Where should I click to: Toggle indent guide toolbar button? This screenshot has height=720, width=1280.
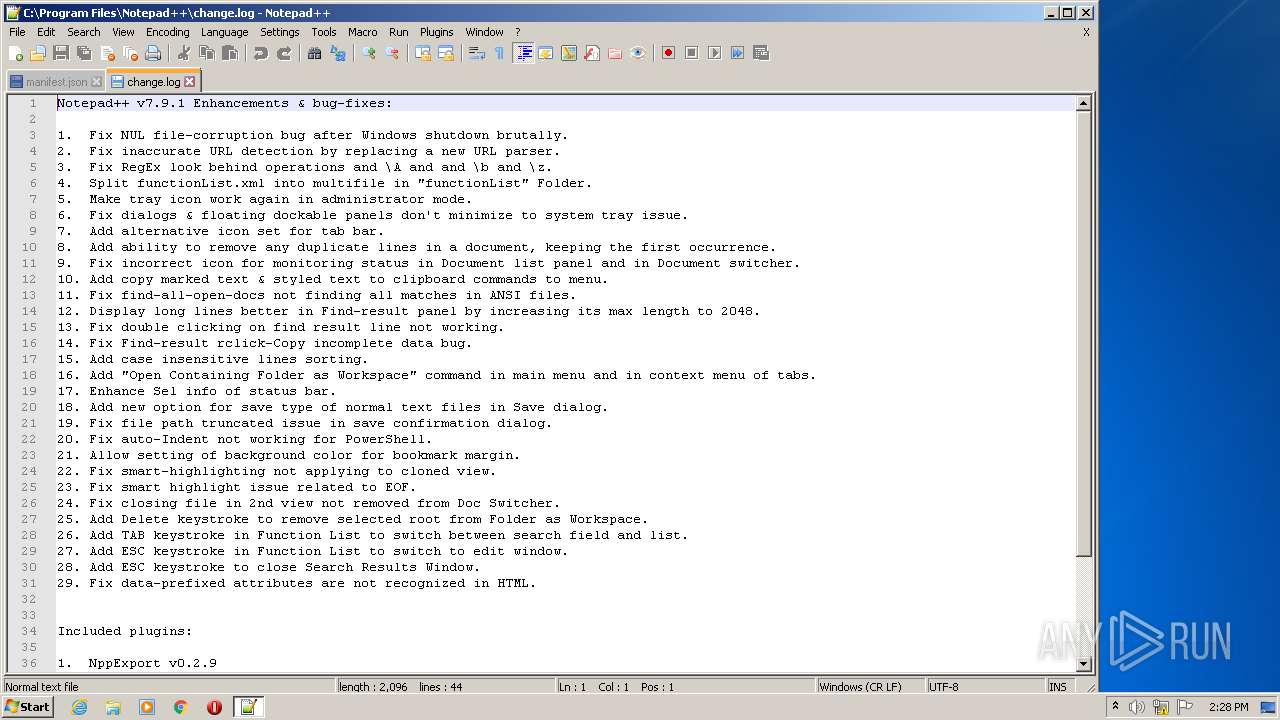pos(523,53)
